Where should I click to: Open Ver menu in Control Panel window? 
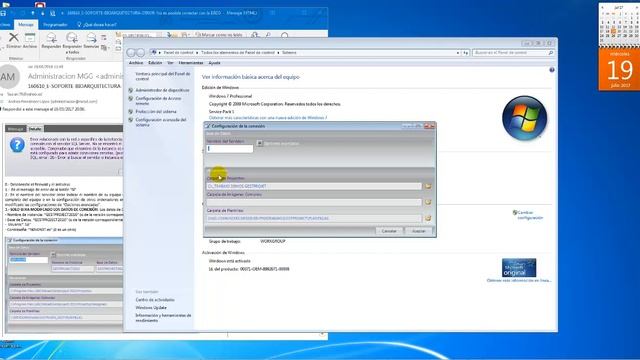(170, 63)
